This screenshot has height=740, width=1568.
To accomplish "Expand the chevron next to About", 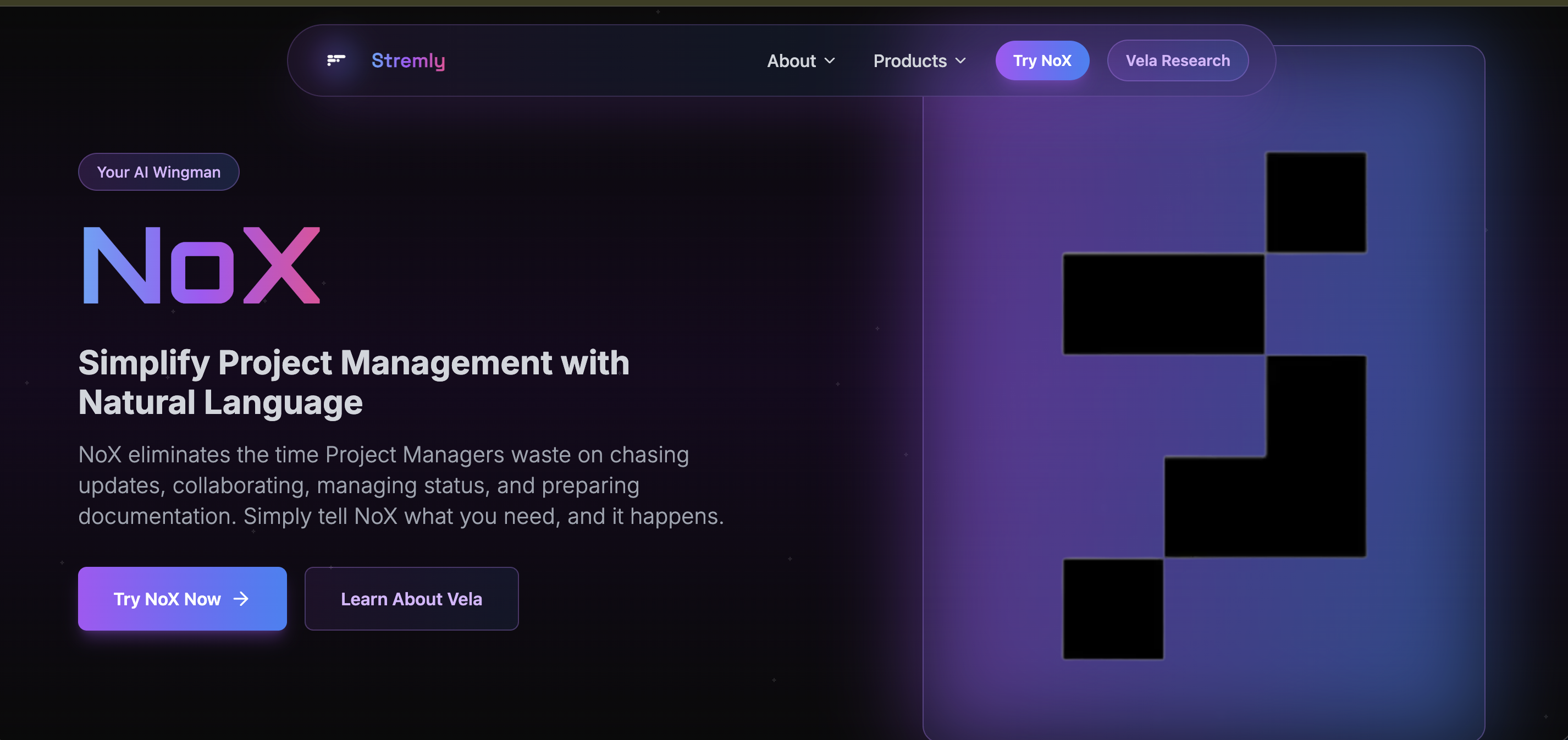I will pos(830,61).
